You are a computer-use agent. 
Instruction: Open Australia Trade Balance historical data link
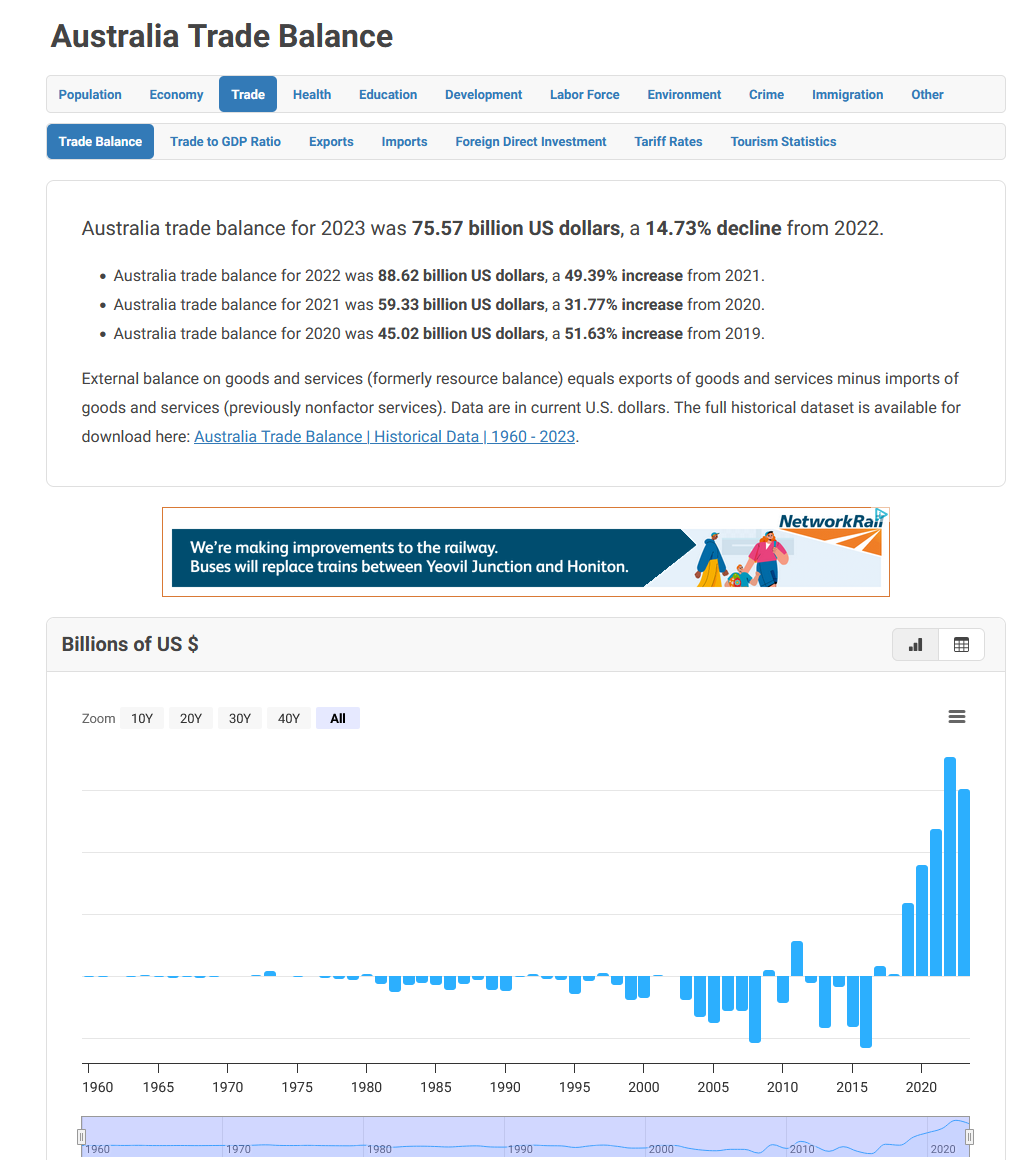click(384, 437)
